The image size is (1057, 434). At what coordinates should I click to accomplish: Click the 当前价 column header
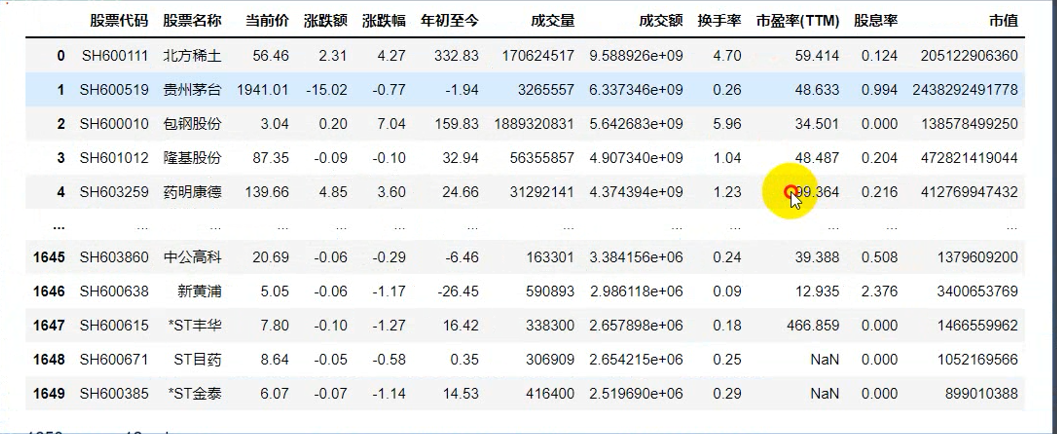266,21
